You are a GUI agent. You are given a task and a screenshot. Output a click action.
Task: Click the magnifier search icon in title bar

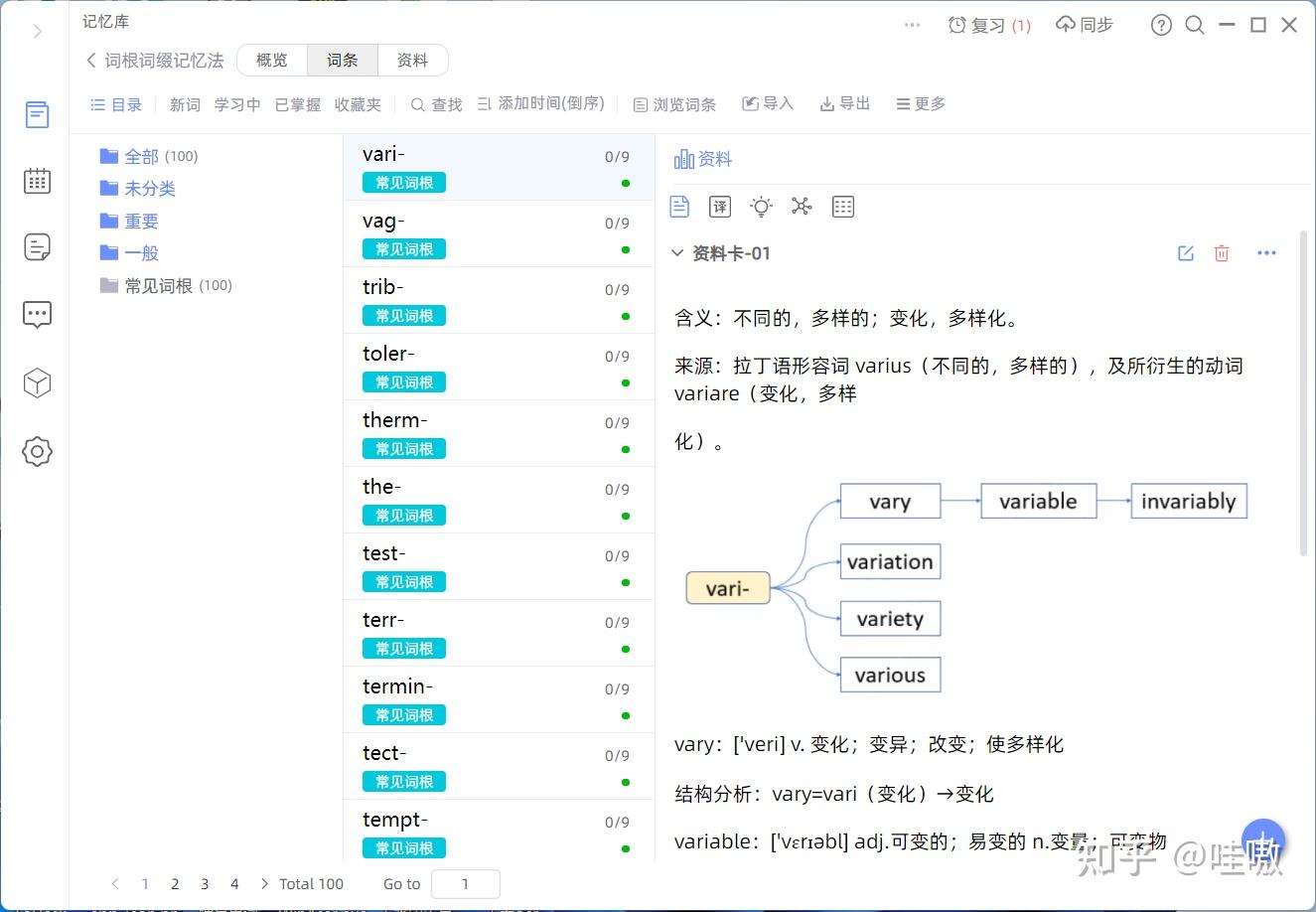1195,25
